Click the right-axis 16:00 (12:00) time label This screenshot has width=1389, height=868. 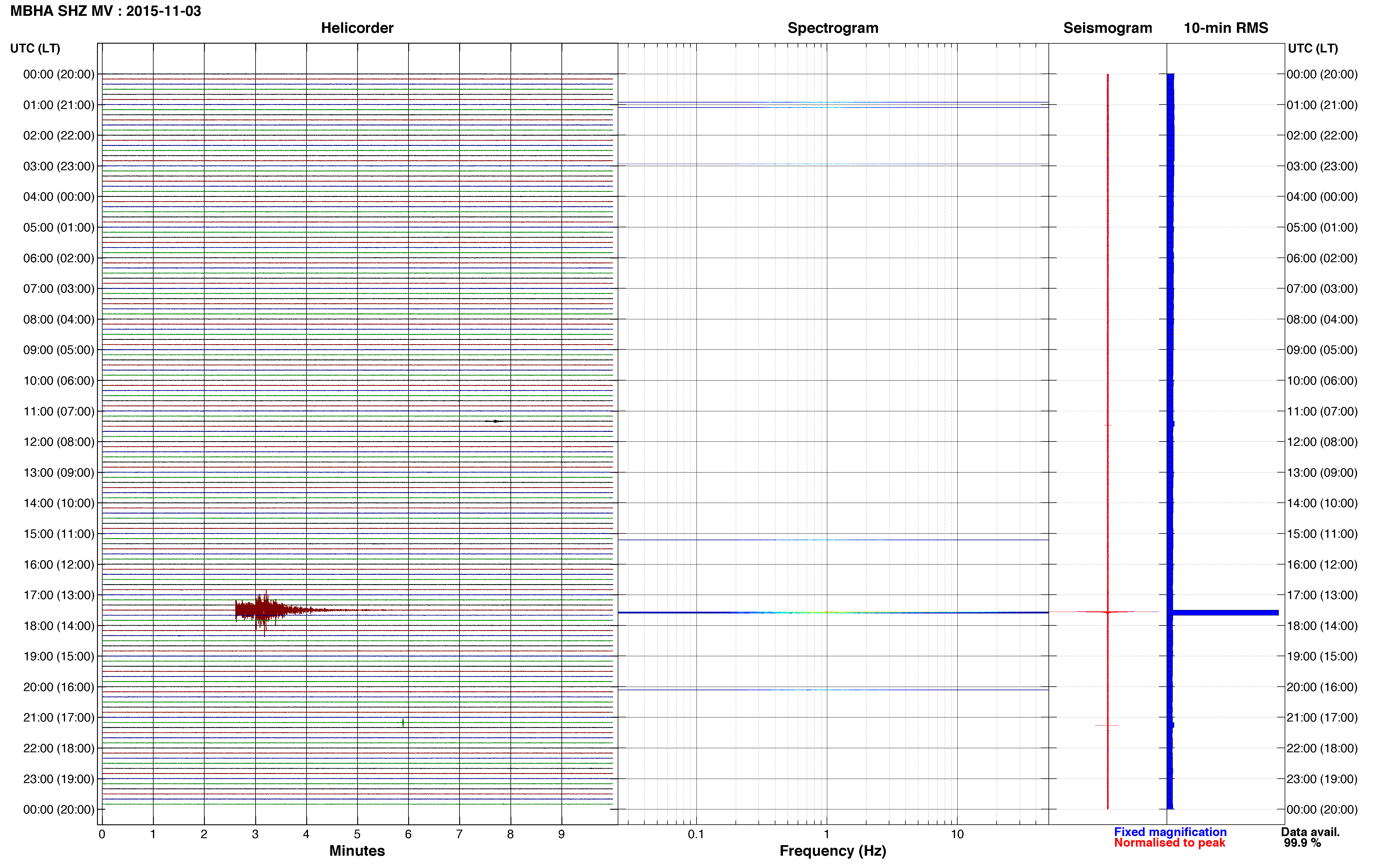pyautogui.click(x=1322, y=565)
